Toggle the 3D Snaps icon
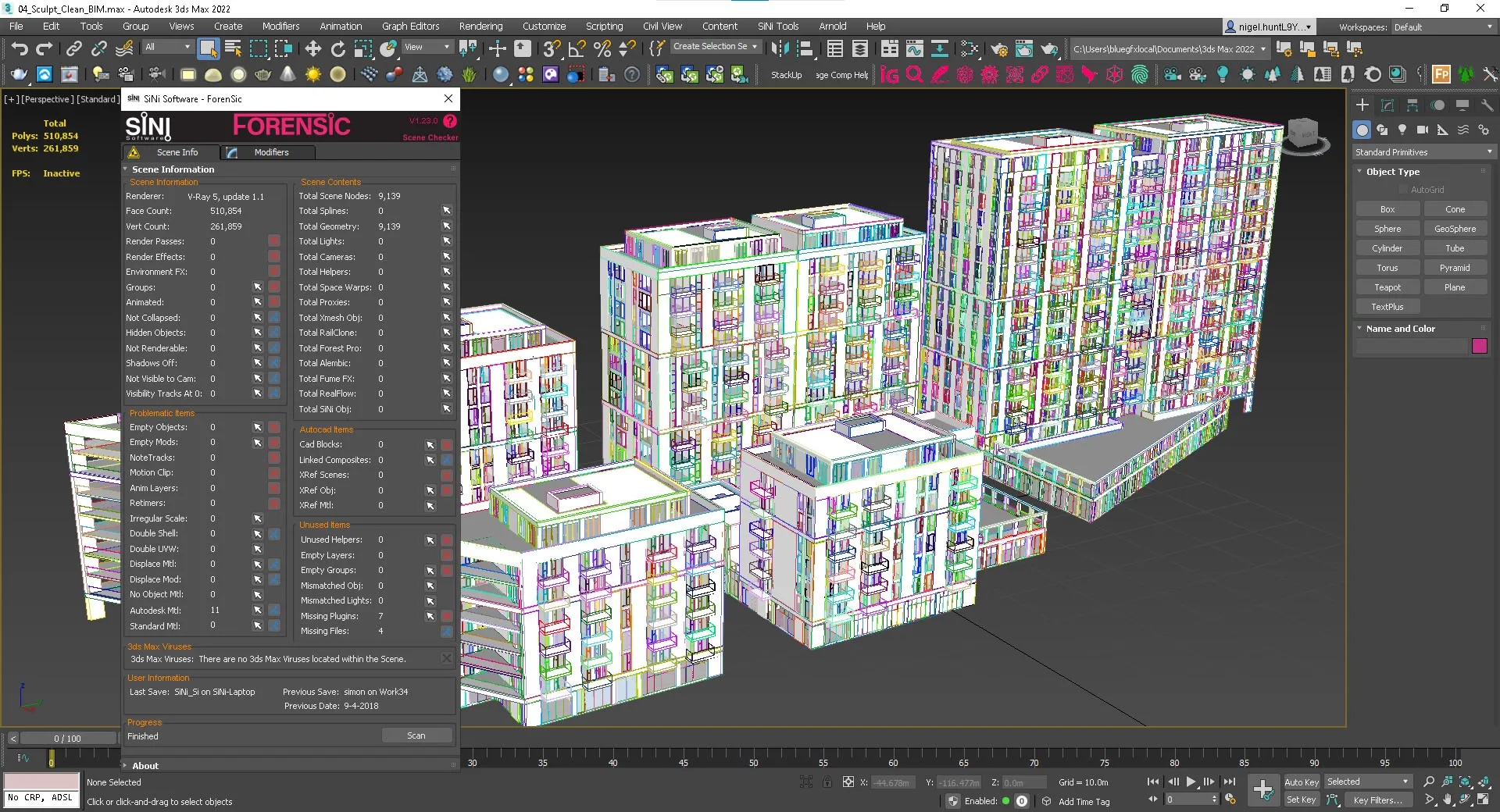Screen dimensions: 1500x812 point(552,49)
